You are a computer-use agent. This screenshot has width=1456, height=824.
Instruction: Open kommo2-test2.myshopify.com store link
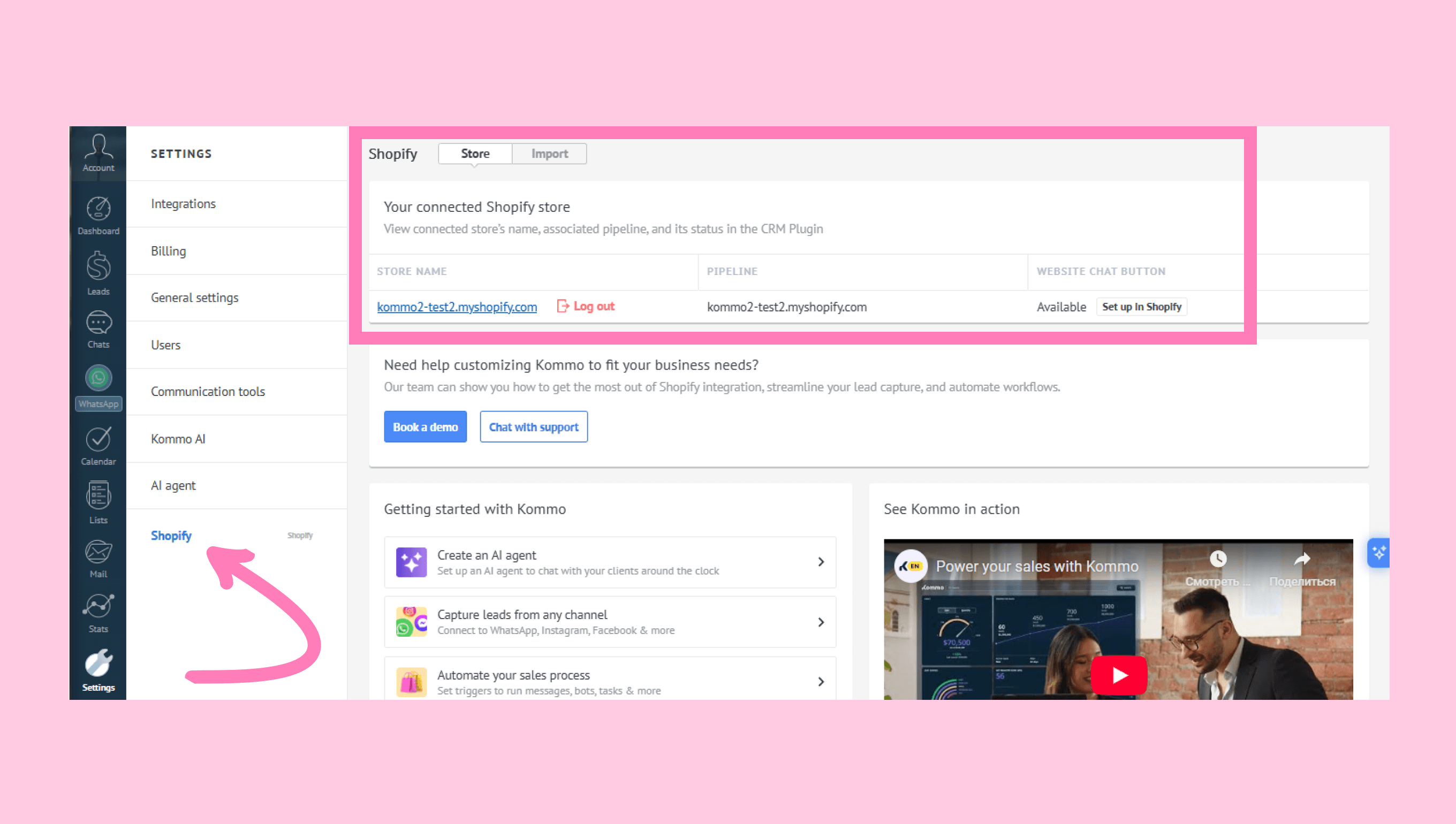point(457,307)
